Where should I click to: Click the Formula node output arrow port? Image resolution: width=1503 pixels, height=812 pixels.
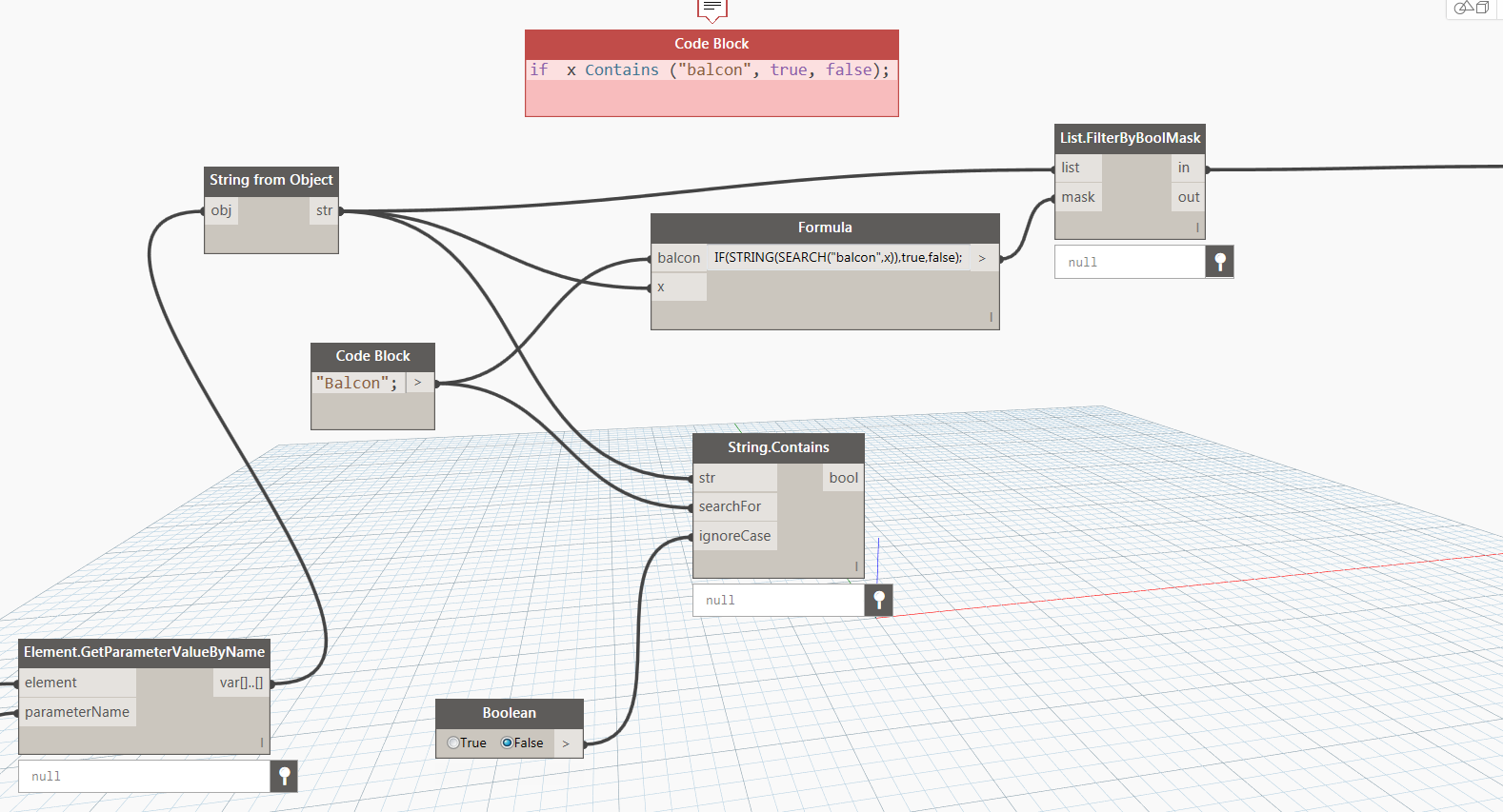point(982,258)
